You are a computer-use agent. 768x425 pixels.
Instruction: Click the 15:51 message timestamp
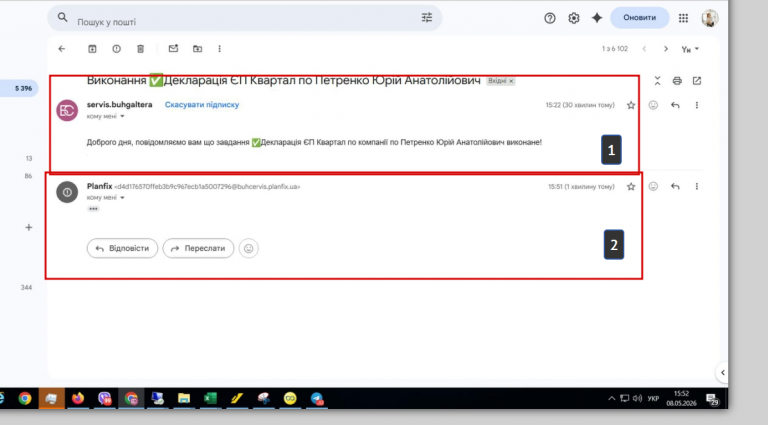pyautogui.click(x=581, y=187)
